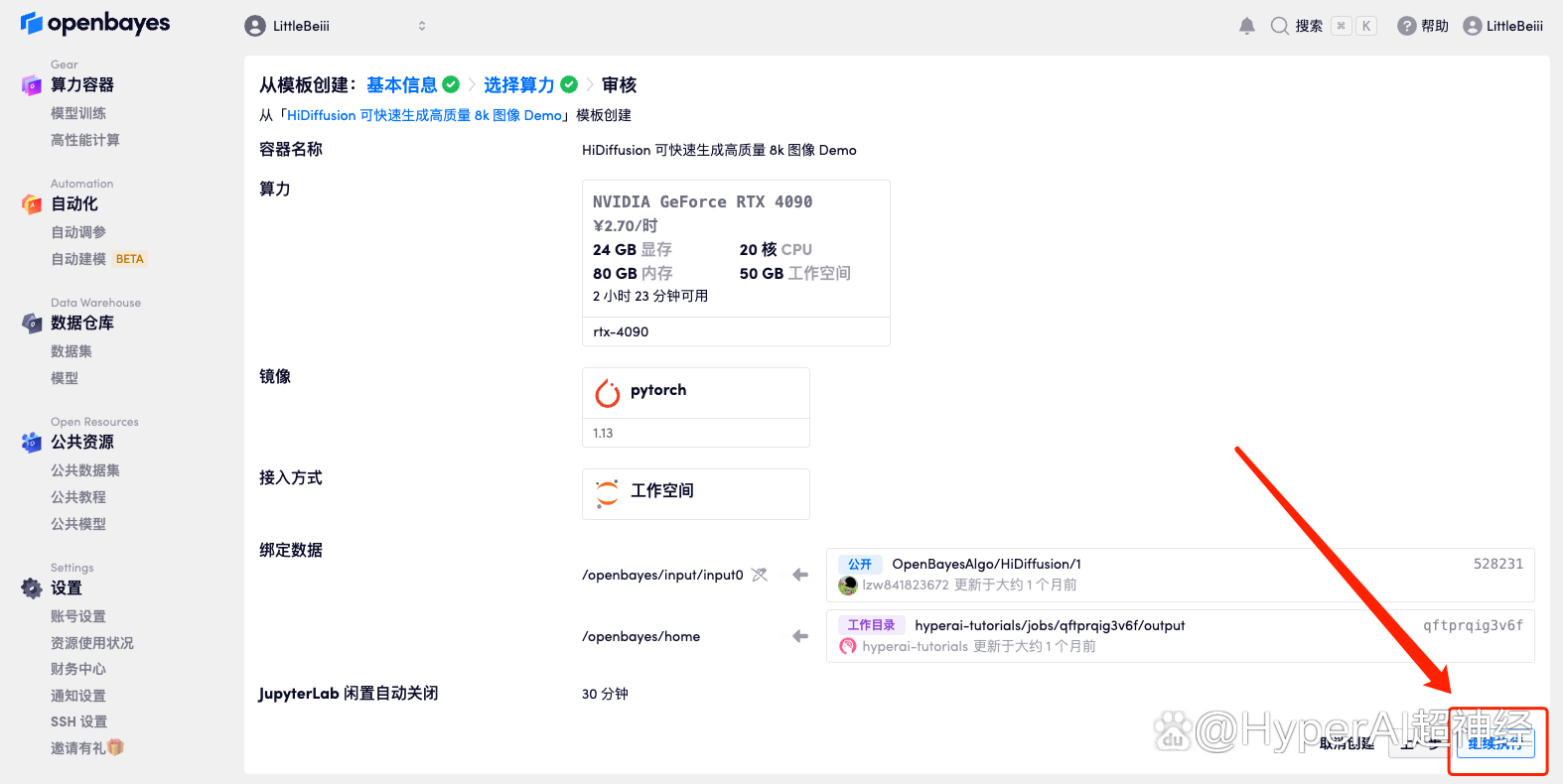Click the green check beside 基本信息
This screenshot has height=784, width=1563.
(451, 84)
